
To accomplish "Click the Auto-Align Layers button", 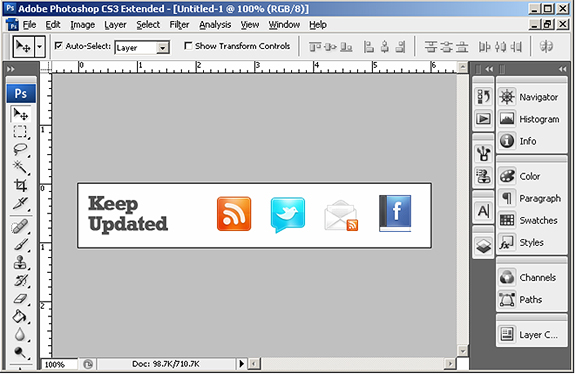I will coord(546,47).
